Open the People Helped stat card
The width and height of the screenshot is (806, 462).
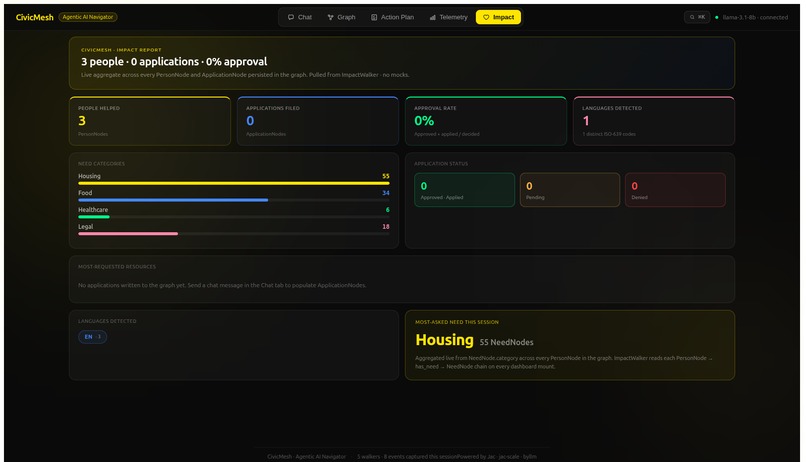tap(150, 121)
